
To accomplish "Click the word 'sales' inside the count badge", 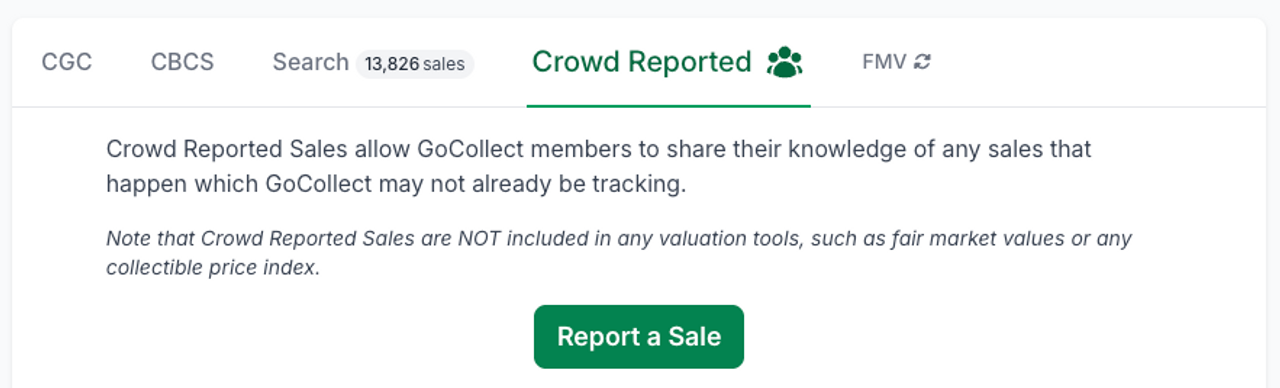I will point(444,64).
